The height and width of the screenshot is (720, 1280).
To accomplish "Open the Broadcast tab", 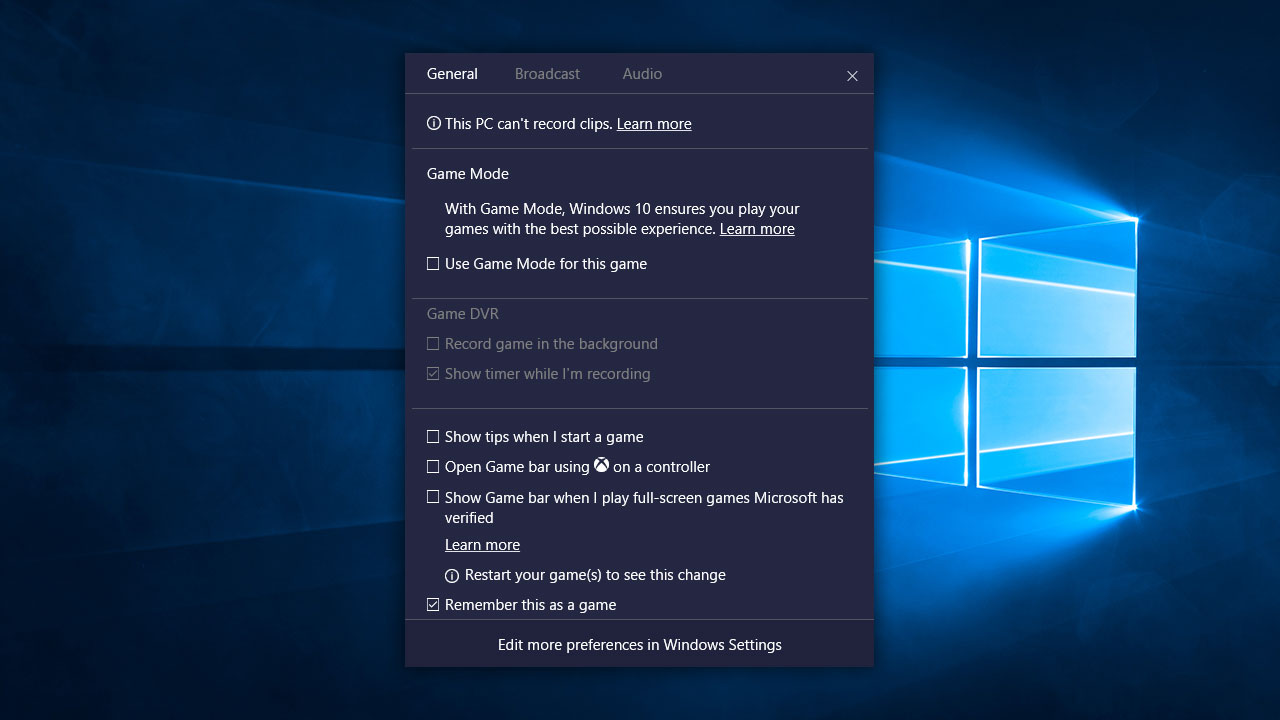I will 547,74.
